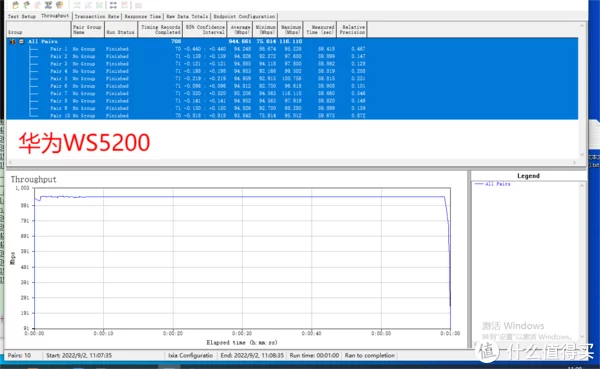Select the Pair 7 row
Screen dimensions: 600x369
click(292, 93)
